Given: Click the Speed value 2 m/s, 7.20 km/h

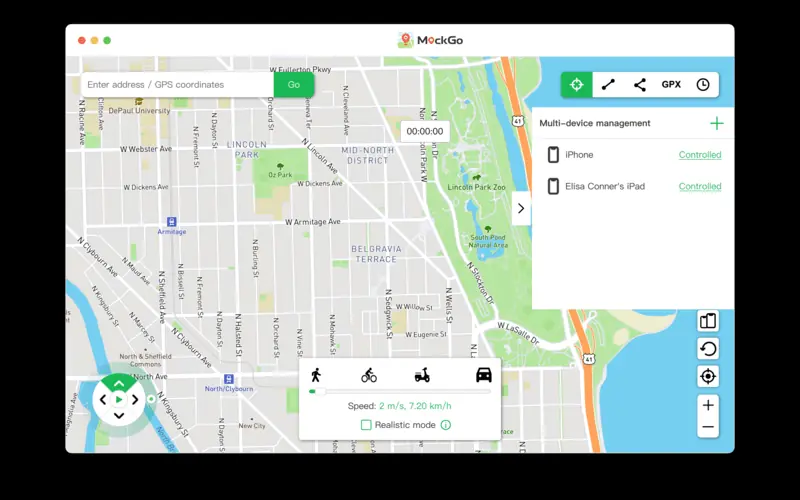Looking at the screenshot, I should click(x=415, y=406).
